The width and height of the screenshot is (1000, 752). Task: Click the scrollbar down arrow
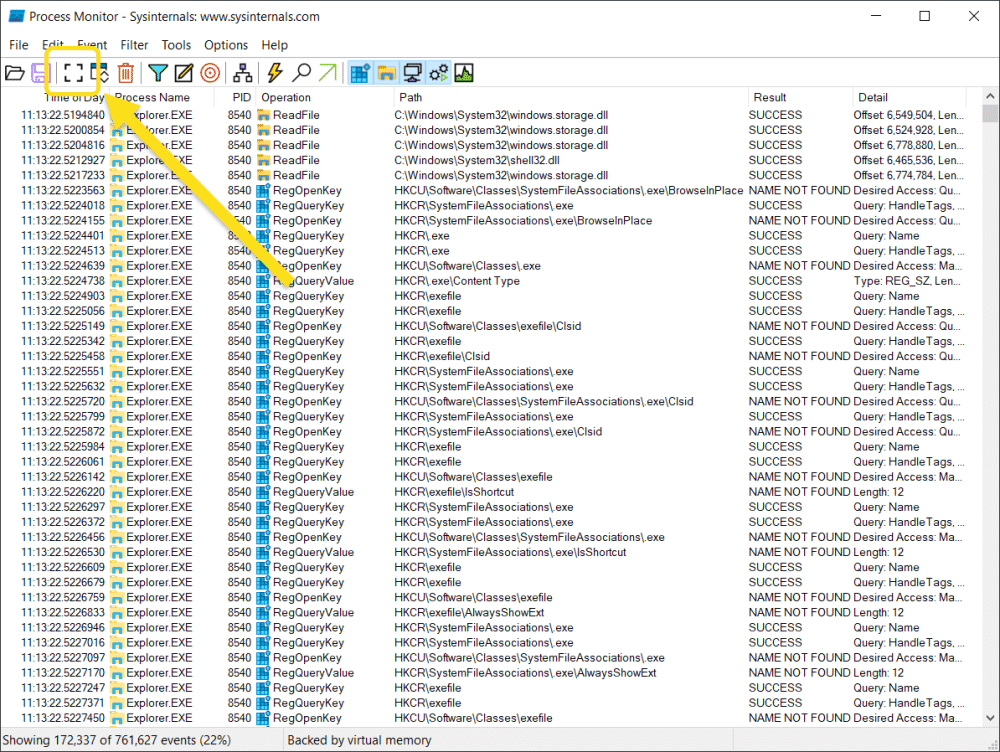pos(990,718)
